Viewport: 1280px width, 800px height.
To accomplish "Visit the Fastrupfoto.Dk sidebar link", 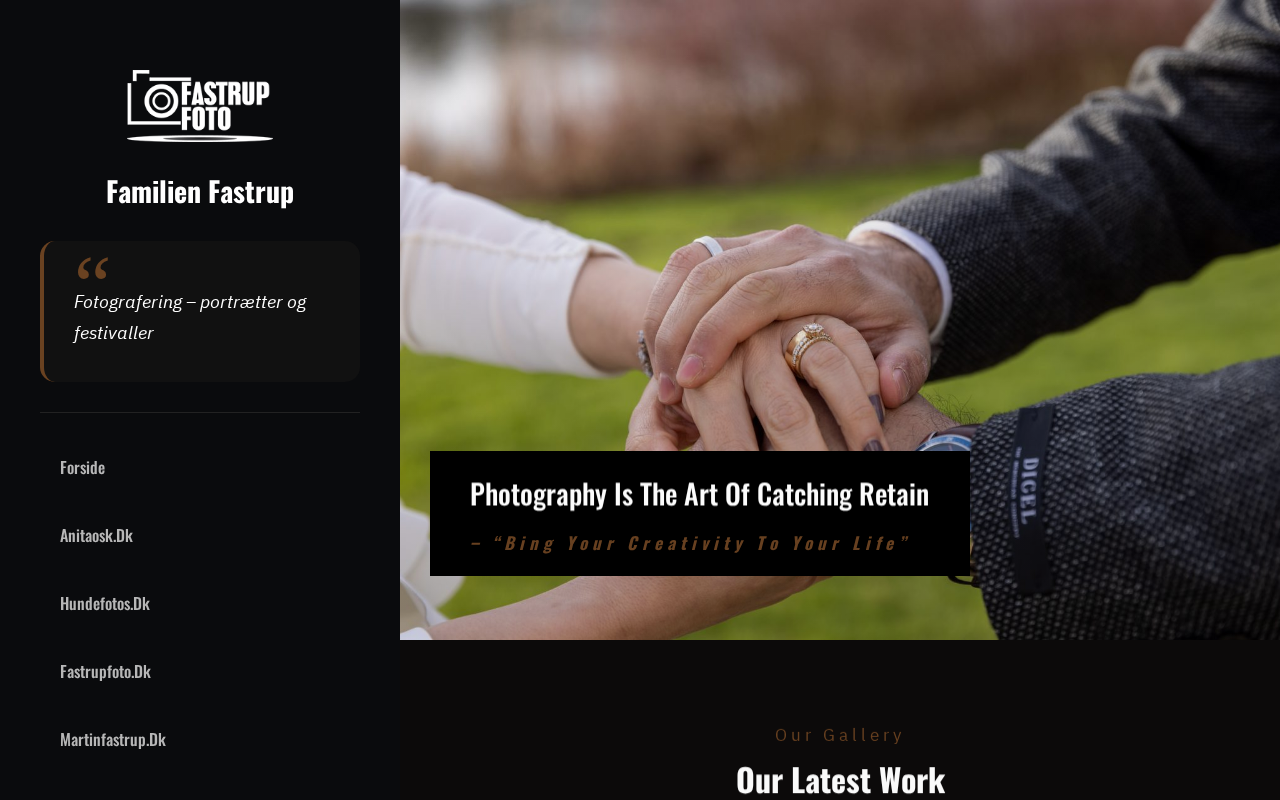I will pyautogui.click(x=105, y=671).
